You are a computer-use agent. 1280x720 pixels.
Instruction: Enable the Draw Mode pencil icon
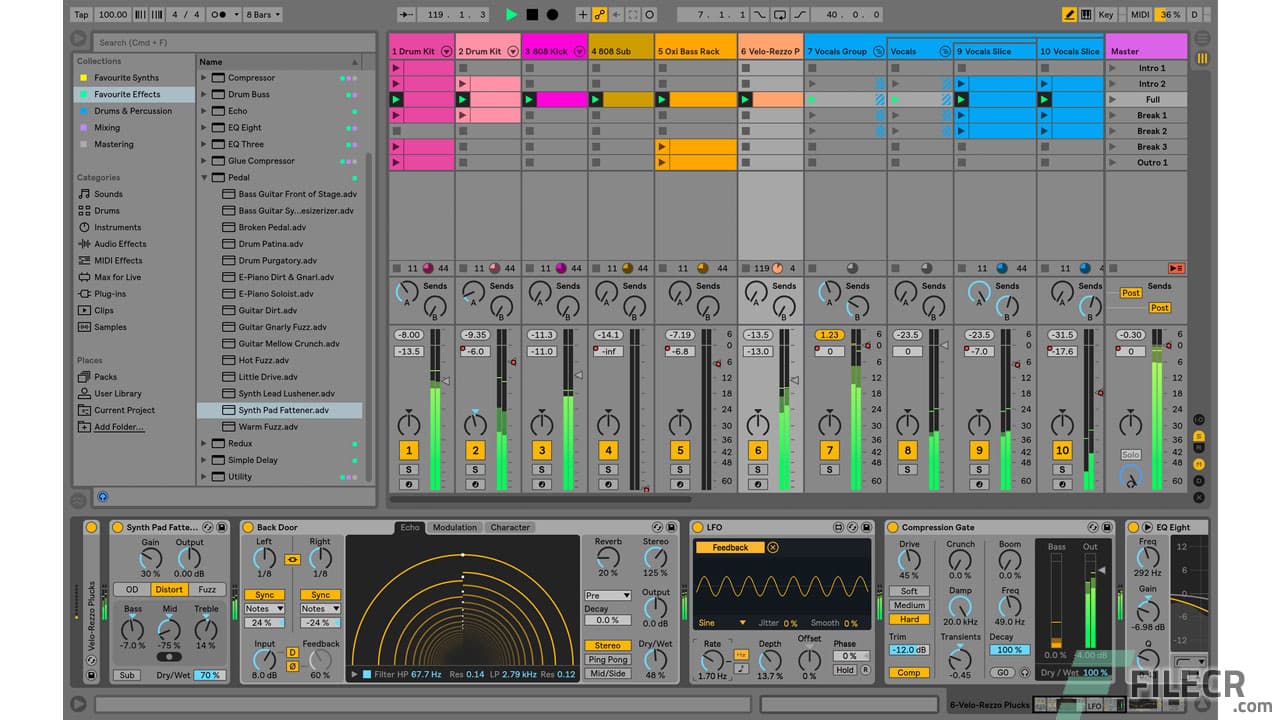point(1068,14)
